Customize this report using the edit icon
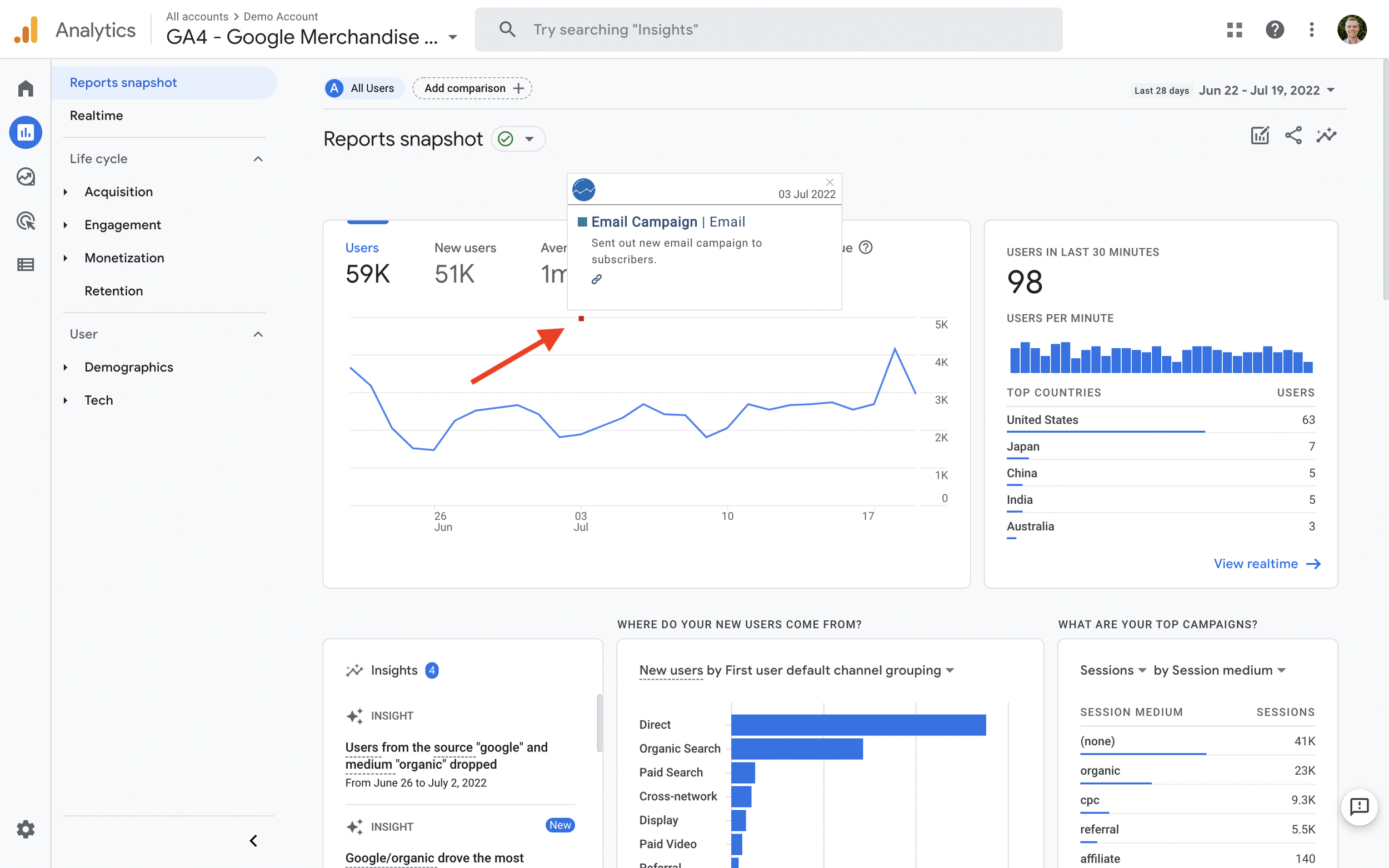1389x868 pixels. [1260, 136]
